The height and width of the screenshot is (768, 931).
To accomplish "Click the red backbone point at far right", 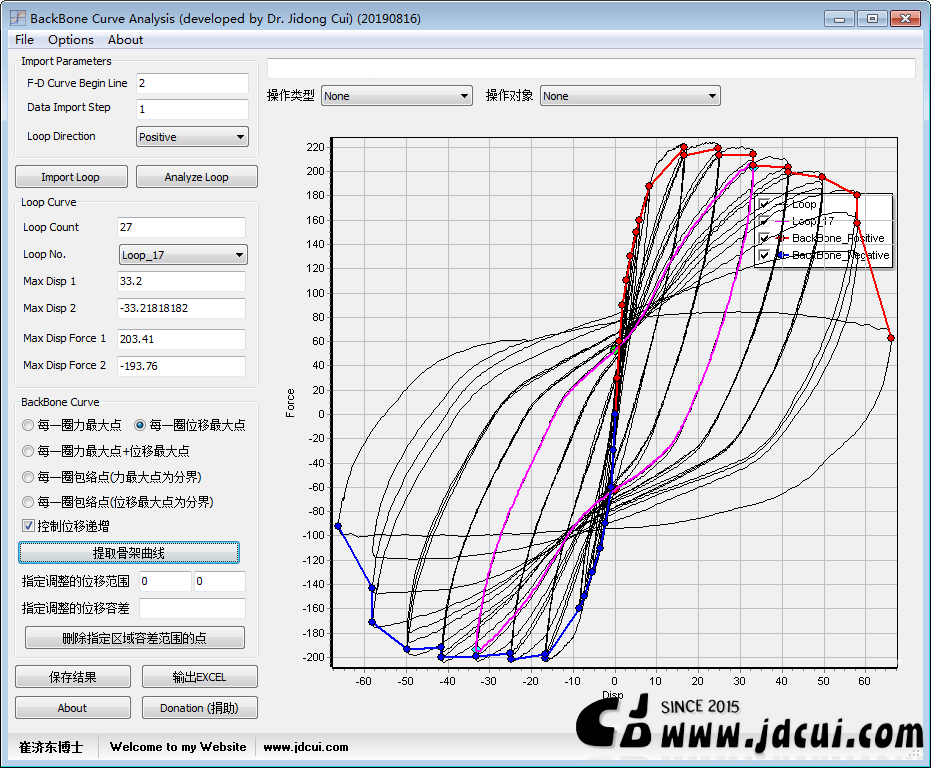I will (x=891, y=338).
